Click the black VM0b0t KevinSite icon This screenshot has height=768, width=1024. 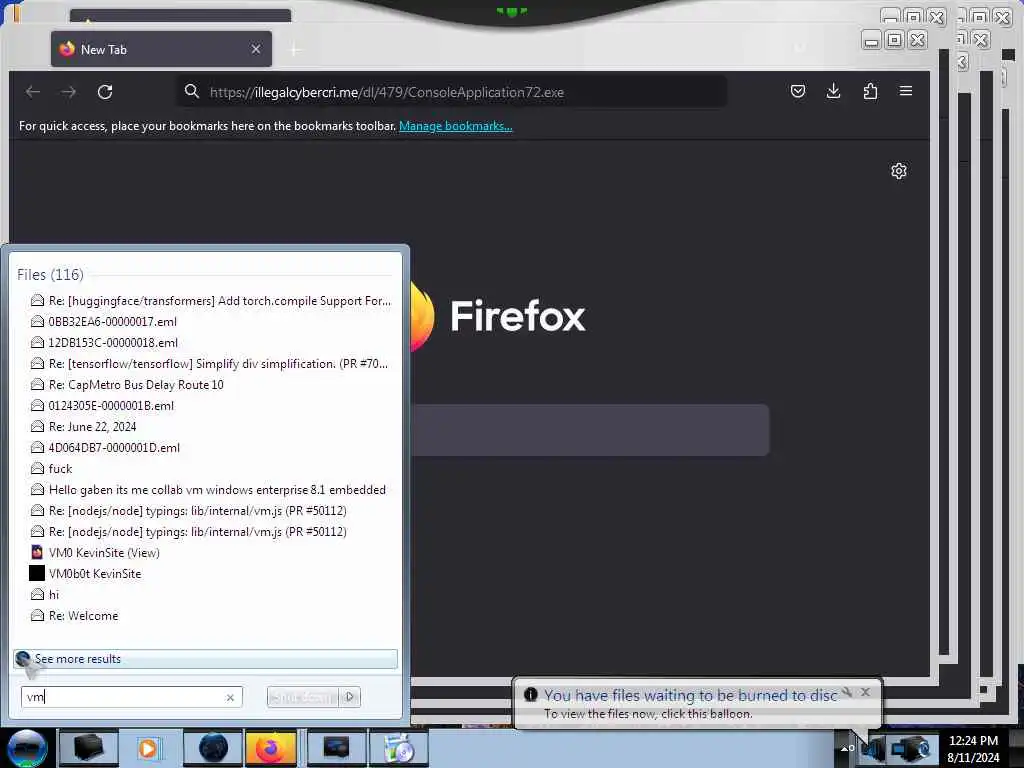(x=37, y=573)
